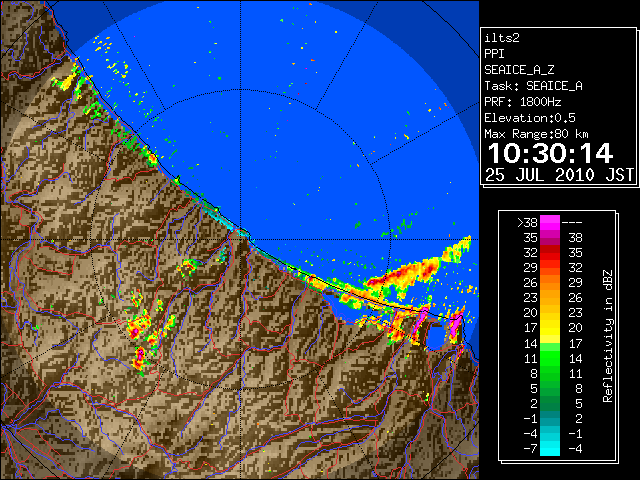Click the 'PRF: 1800Hz' text
The height and width of the screenshot is (480, 640).
(x=523, y=102)
